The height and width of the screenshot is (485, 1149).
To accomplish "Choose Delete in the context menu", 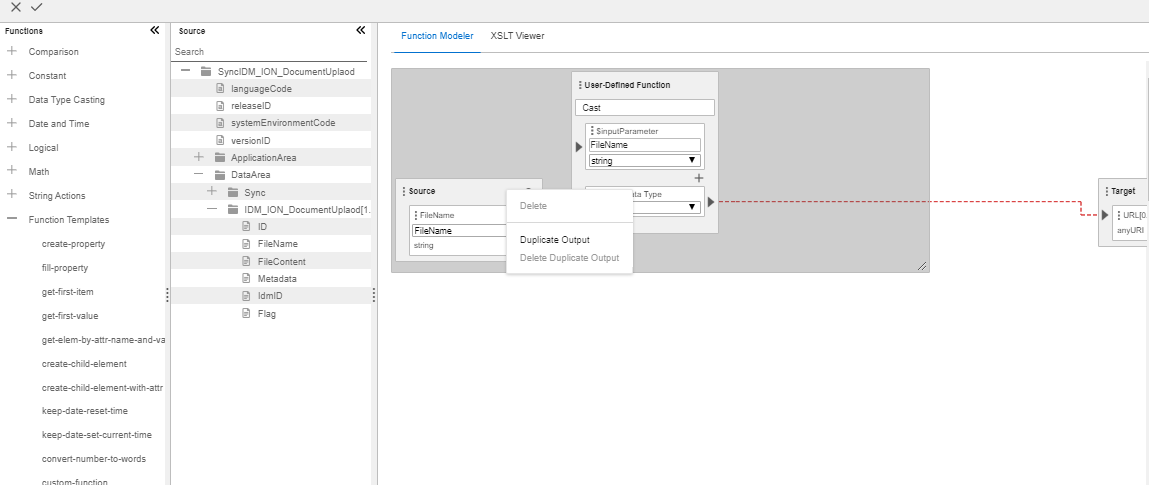I will [x=533, y=206].
